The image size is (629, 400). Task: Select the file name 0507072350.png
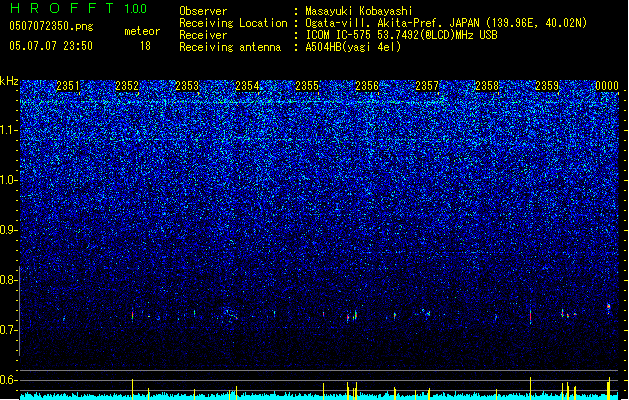(51, 27)
